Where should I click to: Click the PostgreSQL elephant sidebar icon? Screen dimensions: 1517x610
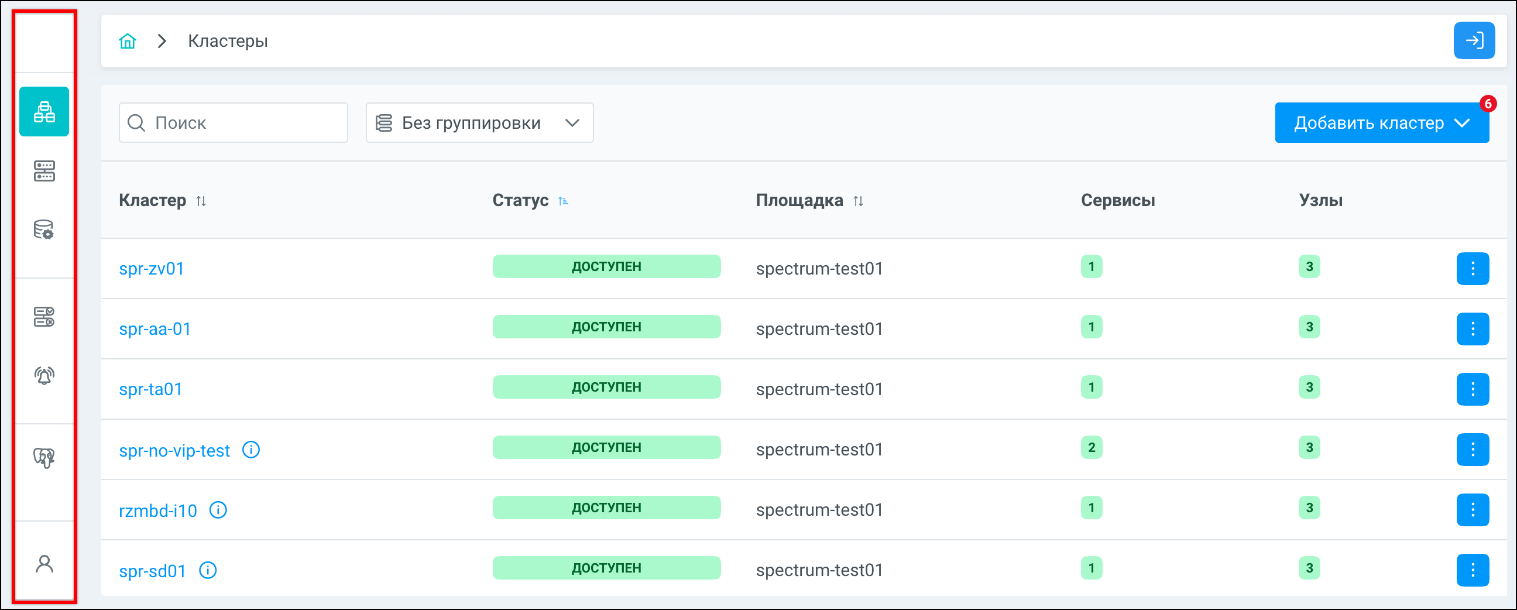[x=44, y=458]
